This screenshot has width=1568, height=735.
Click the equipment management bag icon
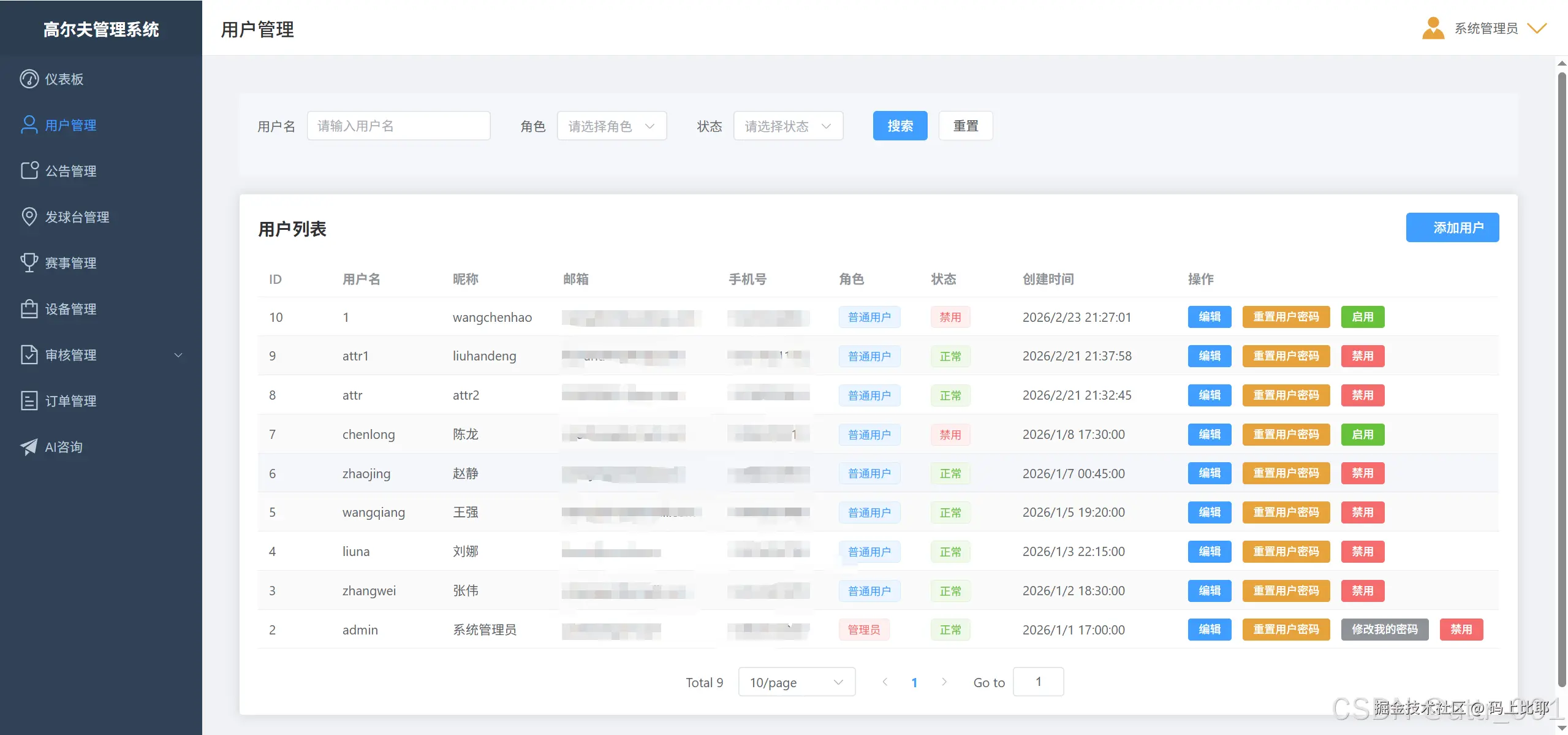click(x=29, y=308)
